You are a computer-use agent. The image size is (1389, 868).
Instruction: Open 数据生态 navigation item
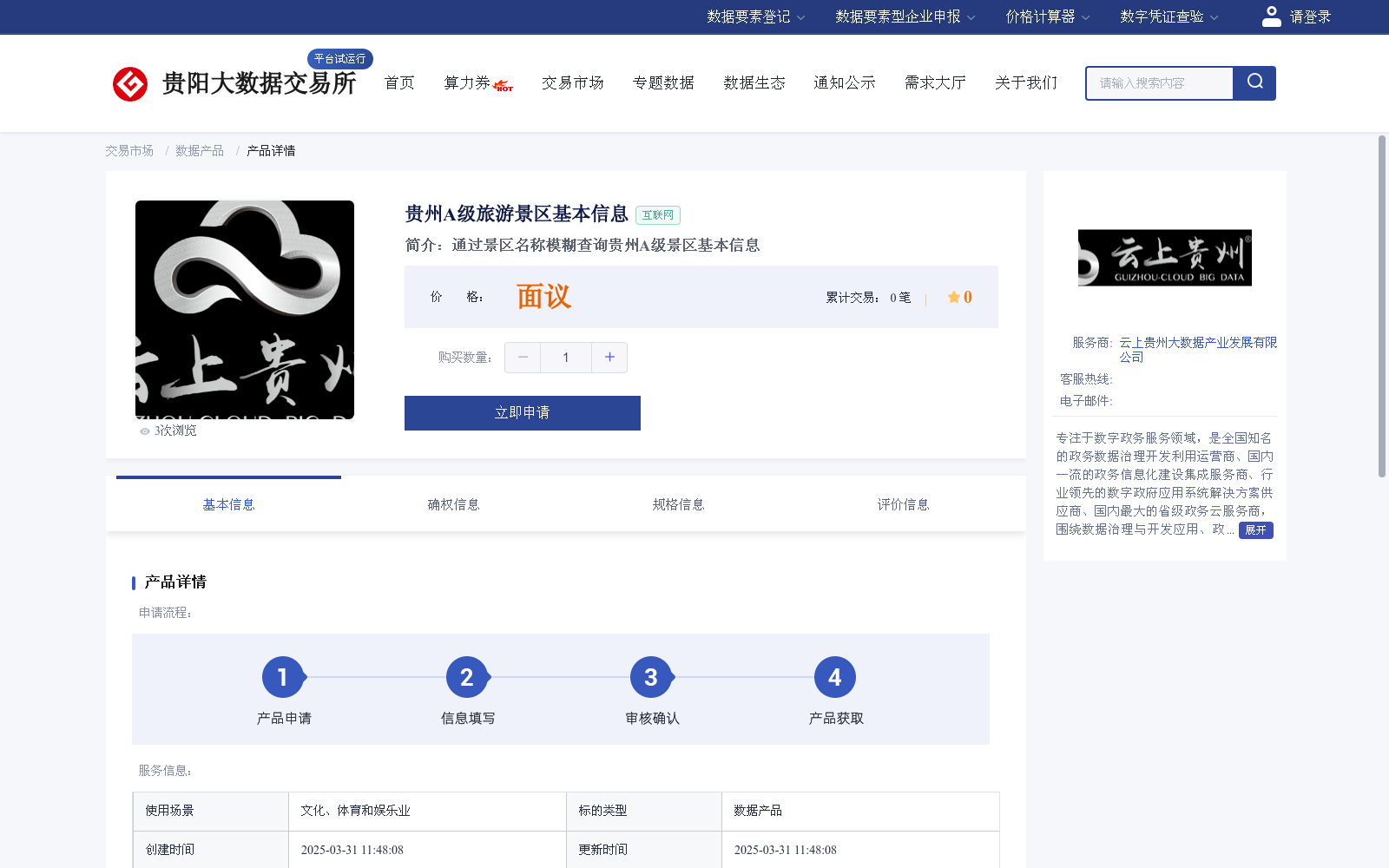(754, 82)
